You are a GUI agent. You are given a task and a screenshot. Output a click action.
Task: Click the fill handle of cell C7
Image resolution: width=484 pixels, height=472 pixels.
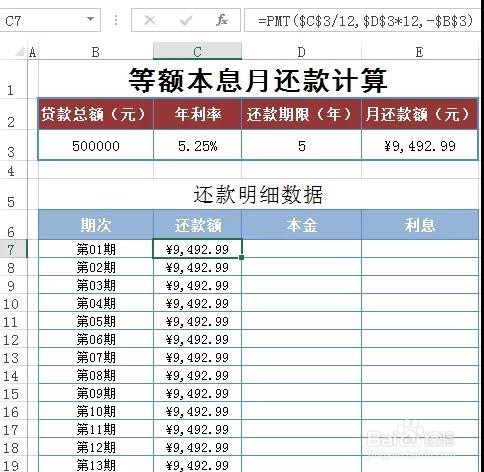pos(241,257)
